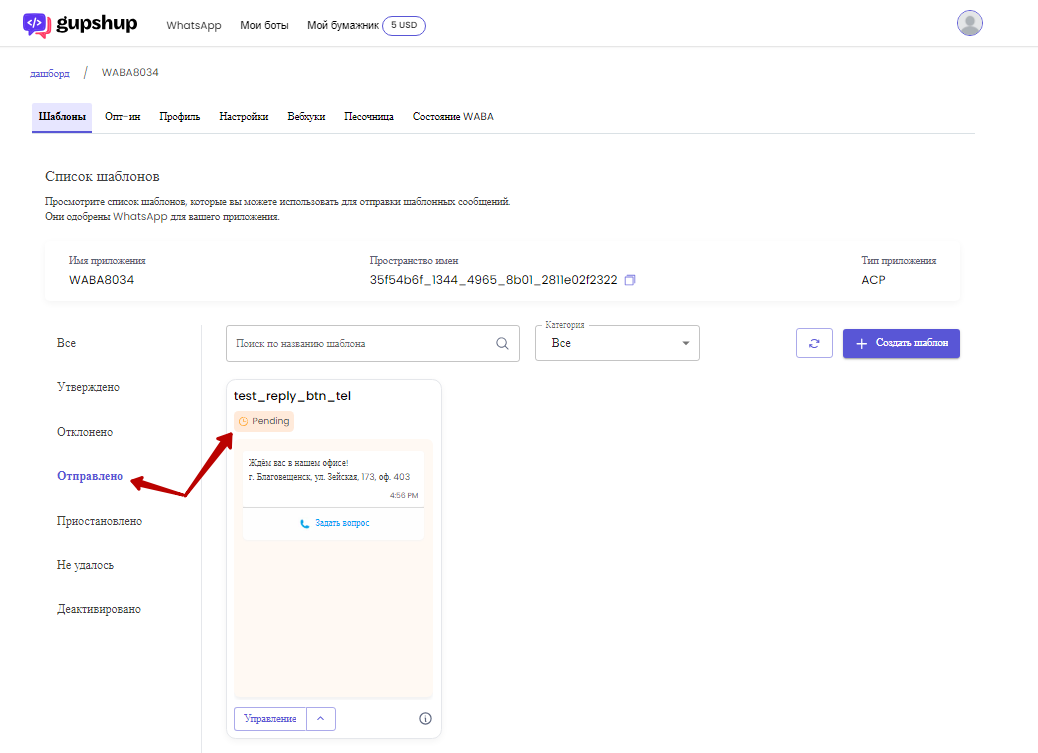The image size is (1038, 753).
Task: Click the Создать шаблон button
Action: tap(901, 343)
